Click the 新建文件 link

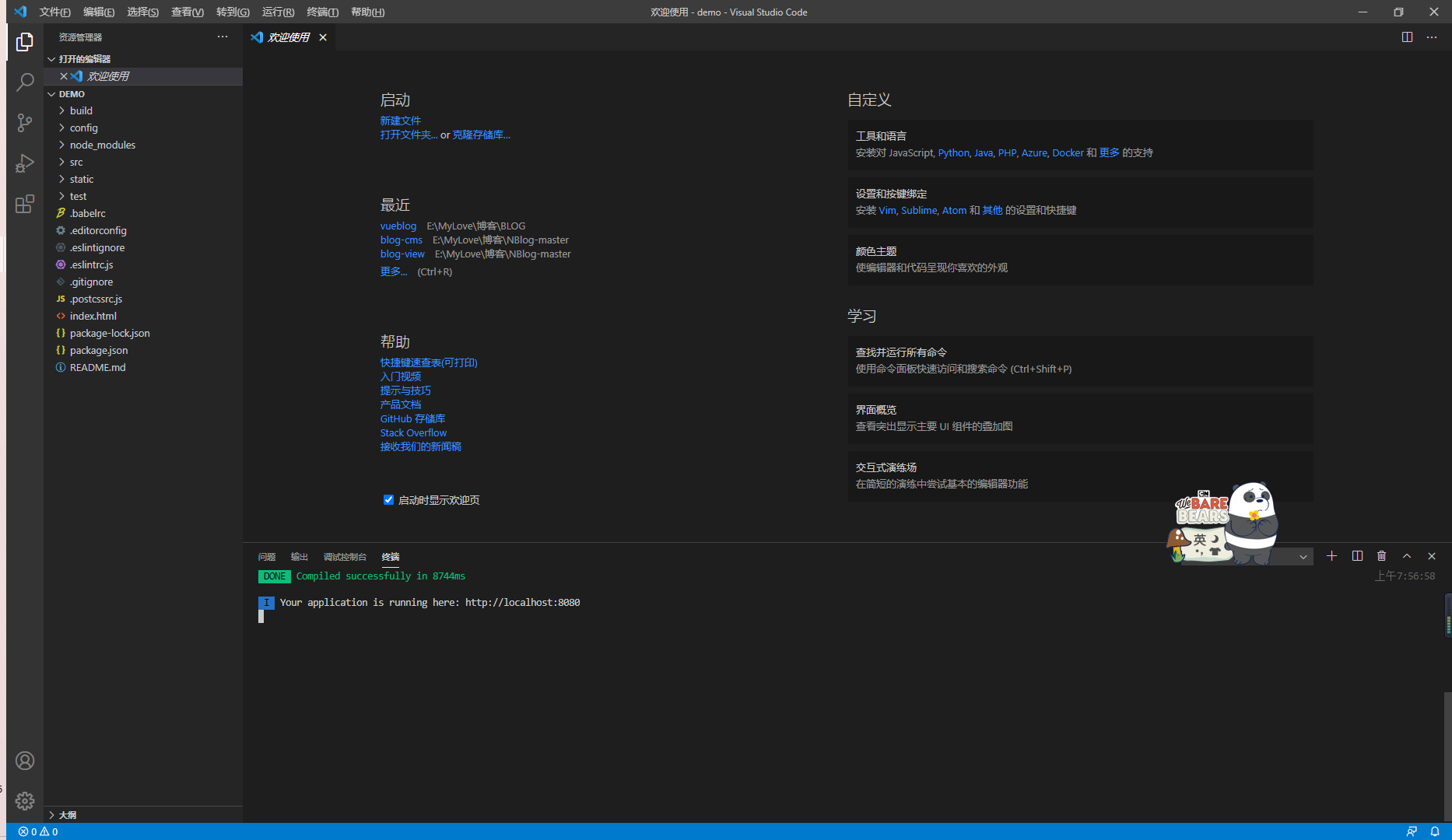[400, 121]
